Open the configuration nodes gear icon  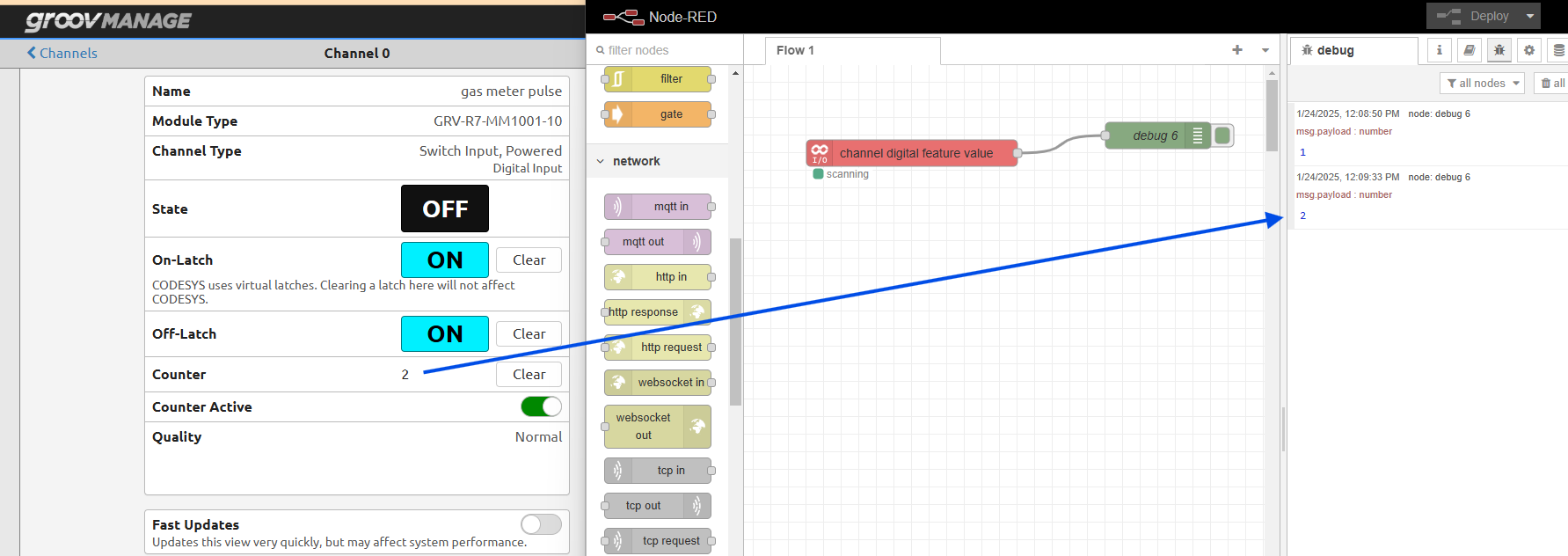point(1529,50)
